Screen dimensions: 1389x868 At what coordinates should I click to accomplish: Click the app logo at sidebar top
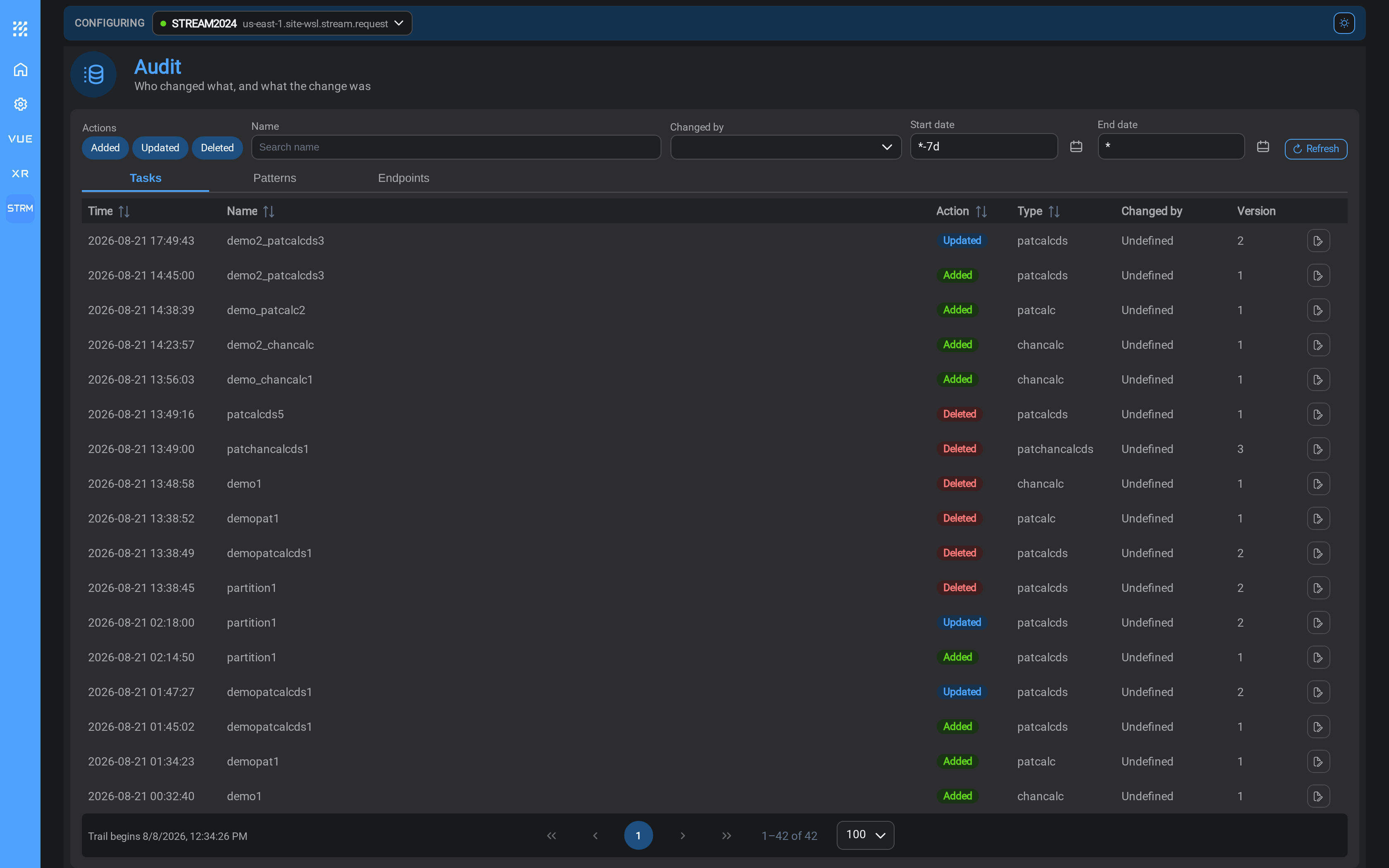click(20, 29)
